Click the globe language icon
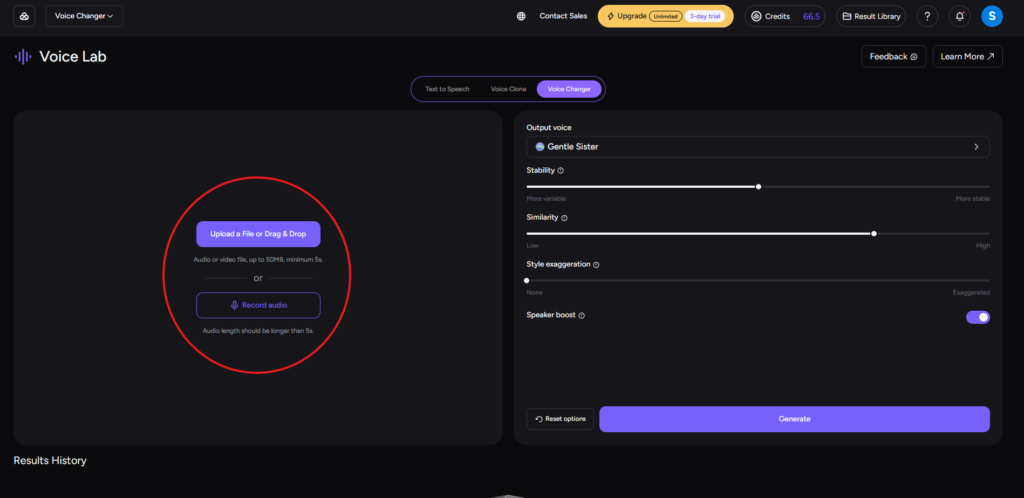Viewport: 1024px width, 498px height. click(x=521, y=16)
